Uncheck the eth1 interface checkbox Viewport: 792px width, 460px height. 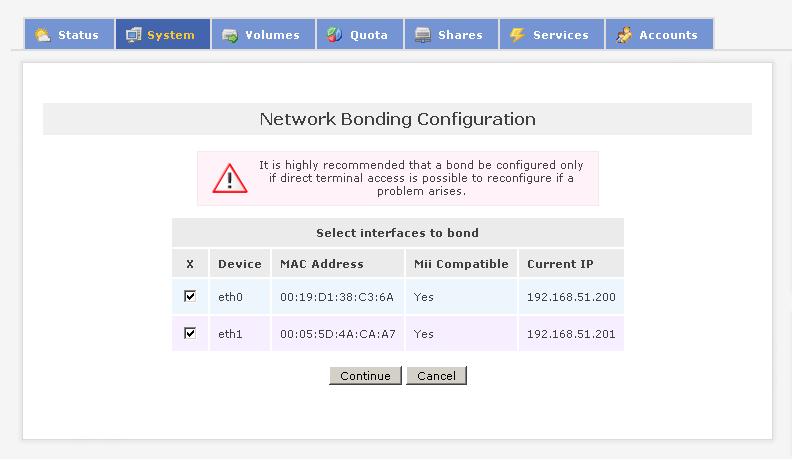click(x=190, y=333)
